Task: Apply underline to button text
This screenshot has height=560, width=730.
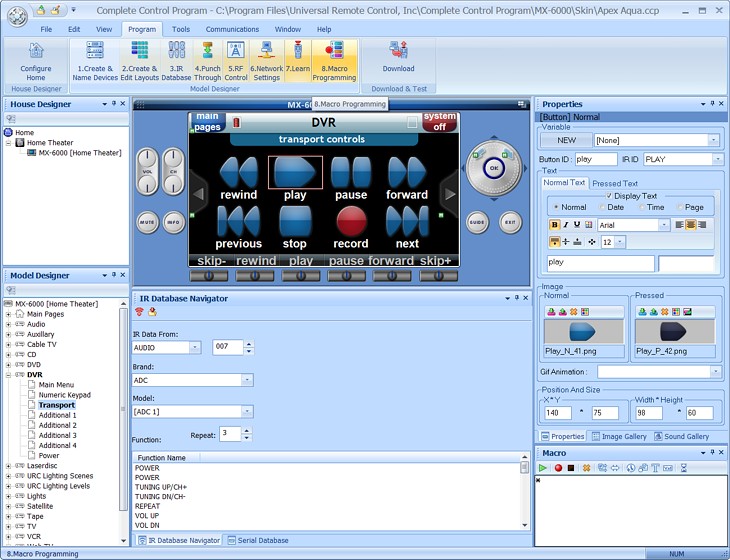Action: click(x=577, y=225)
